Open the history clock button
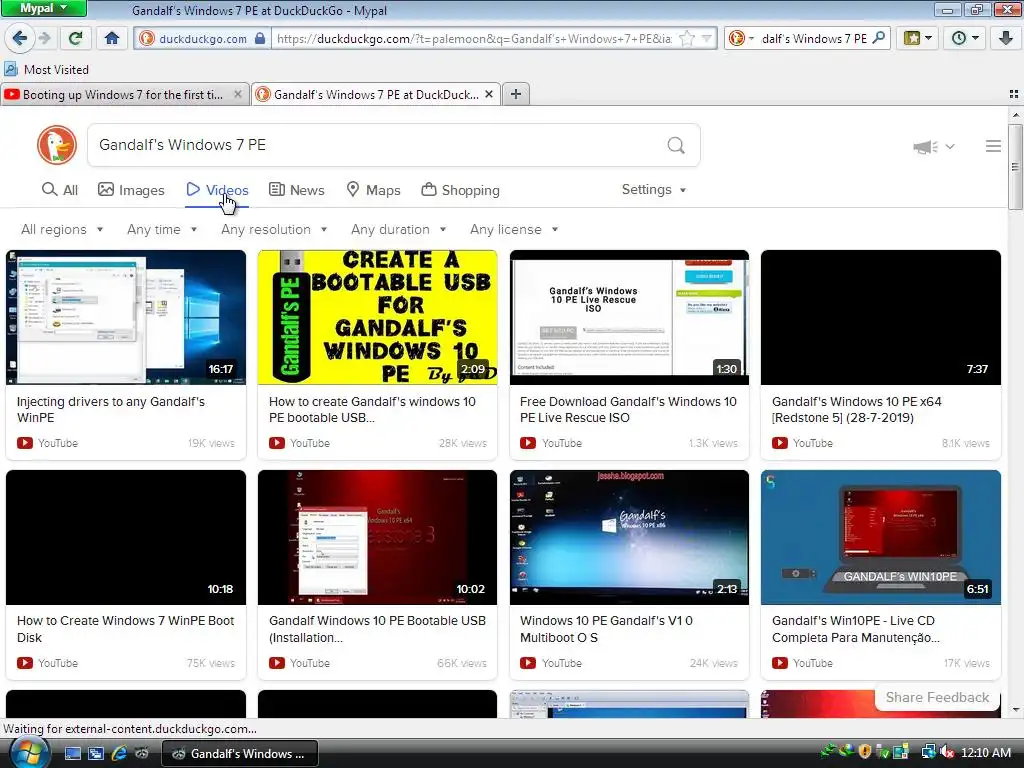This screenshot has width=1024, height=768. [964, 38]
